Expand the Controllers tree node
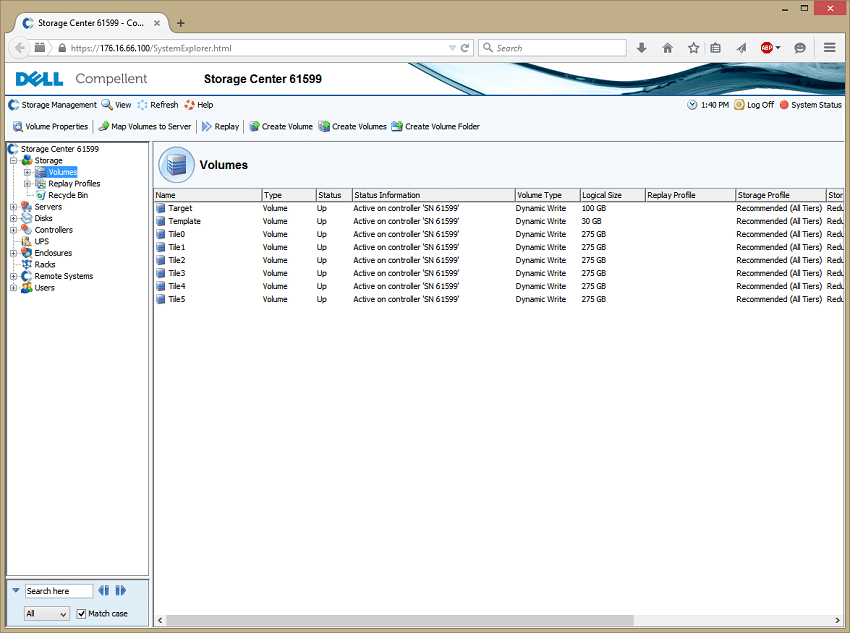850x633 pixels. (x=14, y=230)
